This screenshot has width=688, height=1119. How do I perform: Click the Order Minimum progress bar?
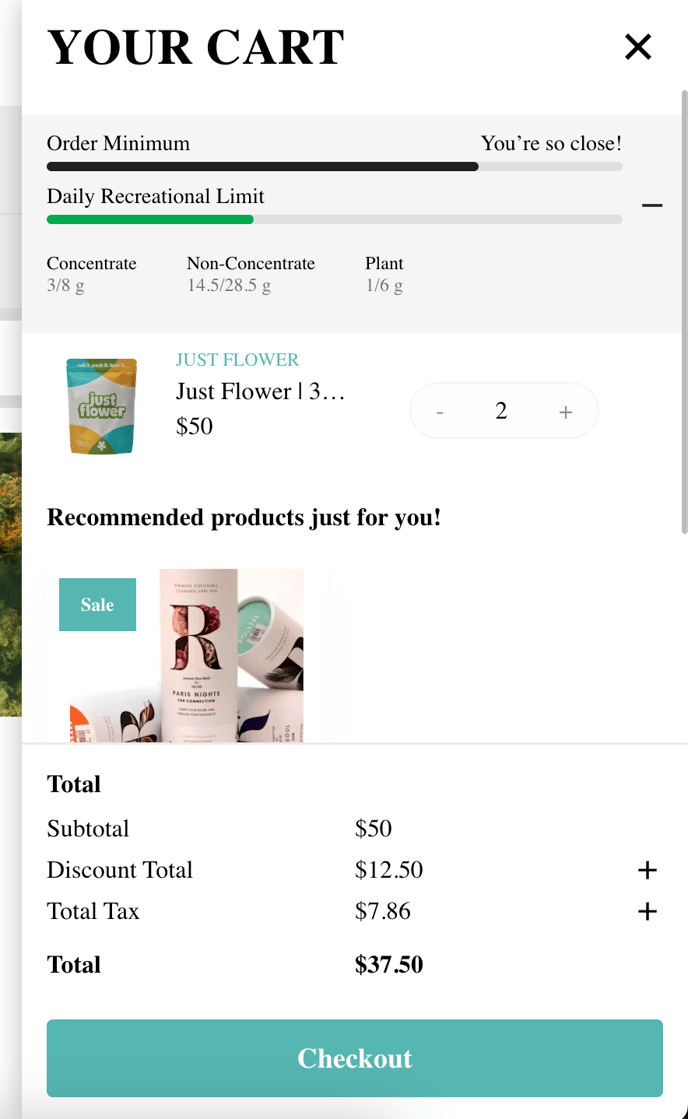[x=335, y=167]
